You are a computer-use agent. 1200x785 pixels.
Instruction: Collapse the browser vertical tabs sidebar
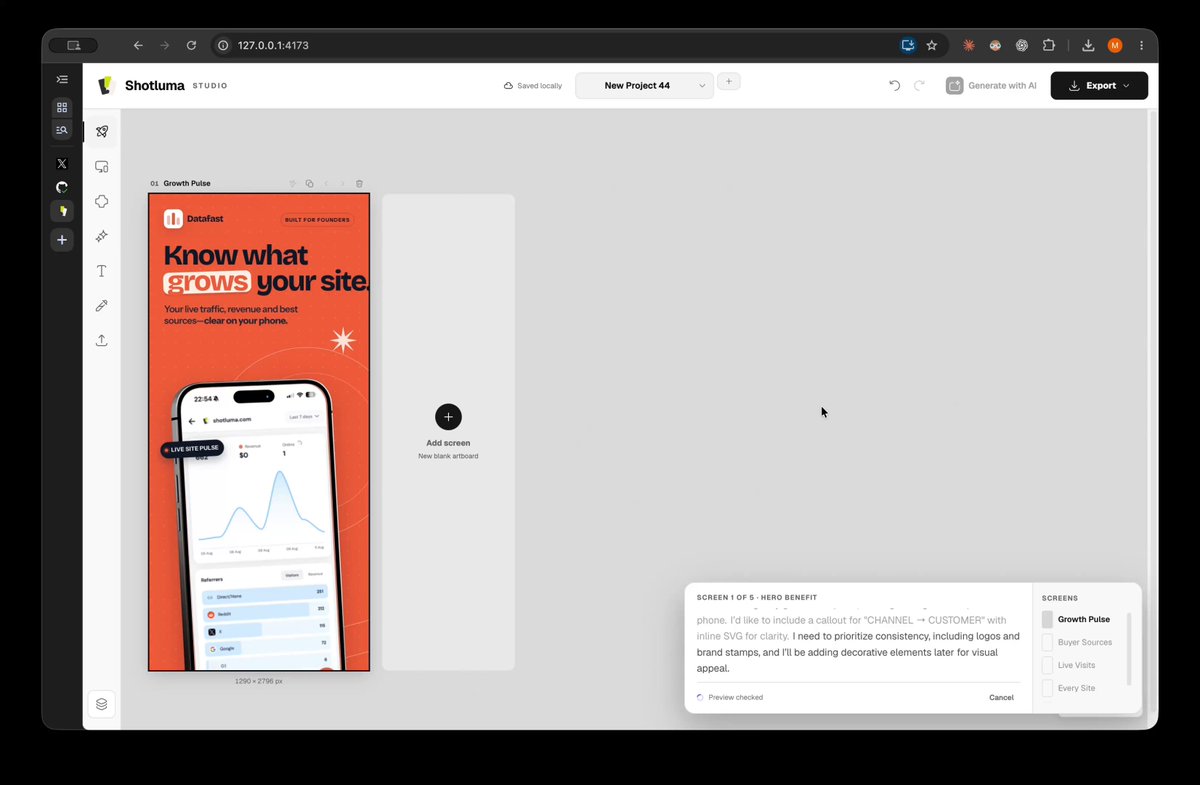[62, 79]
